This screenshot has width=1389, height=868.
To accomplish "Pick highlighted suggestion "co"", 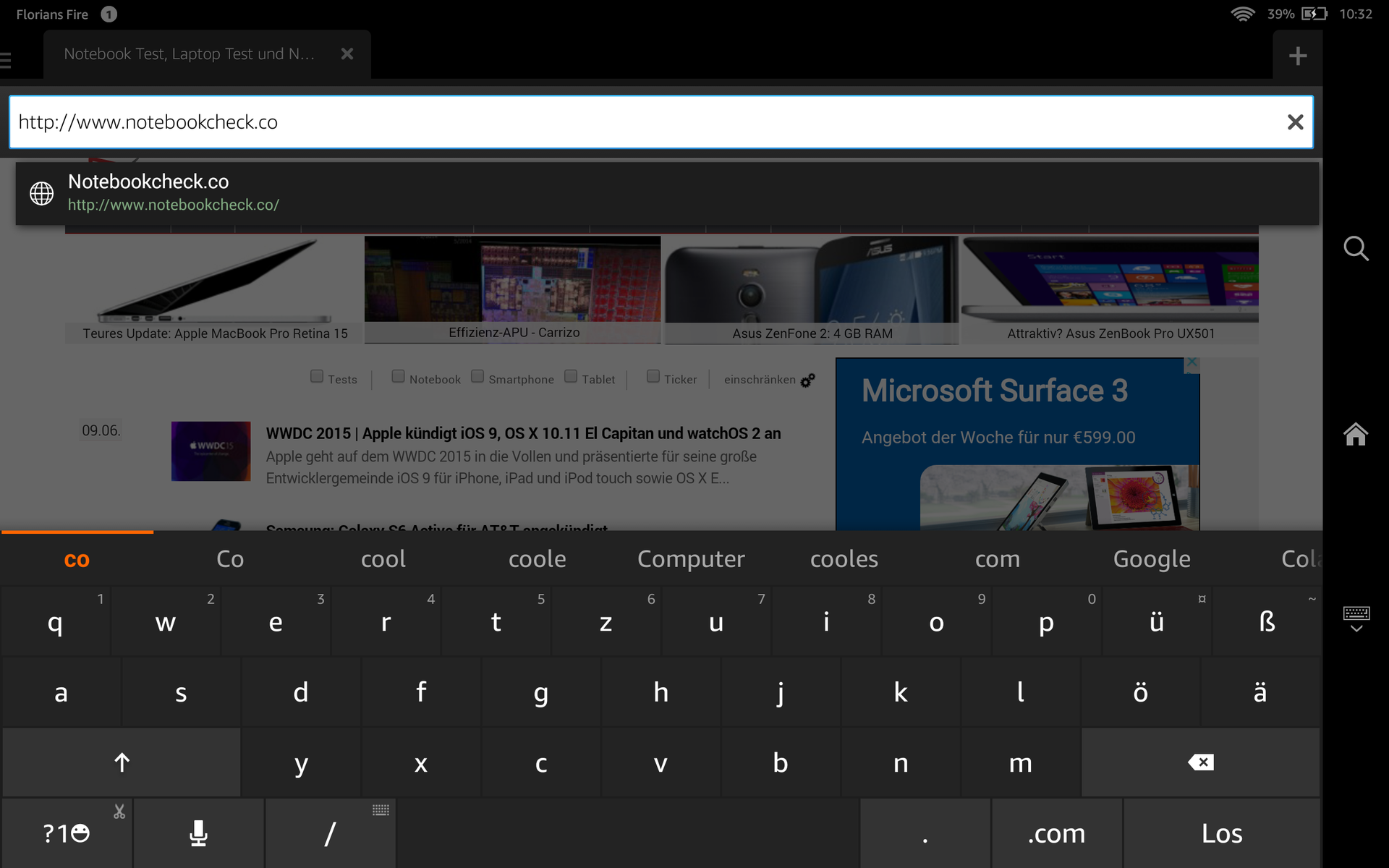I will (x=77, y=559).
